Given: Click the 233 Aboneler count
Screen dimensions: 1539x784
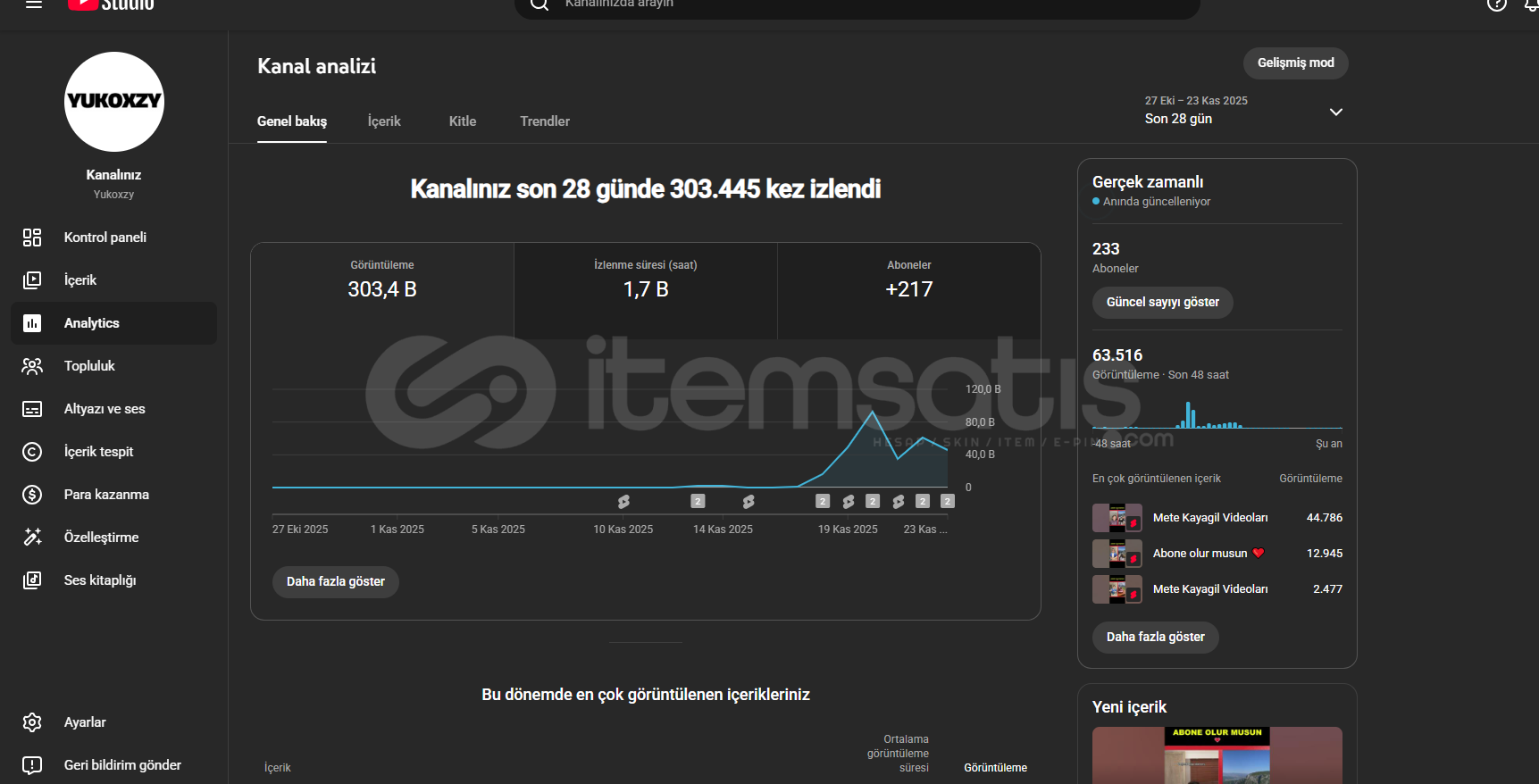Looking at the screenshot, I should pos(1106,249).
